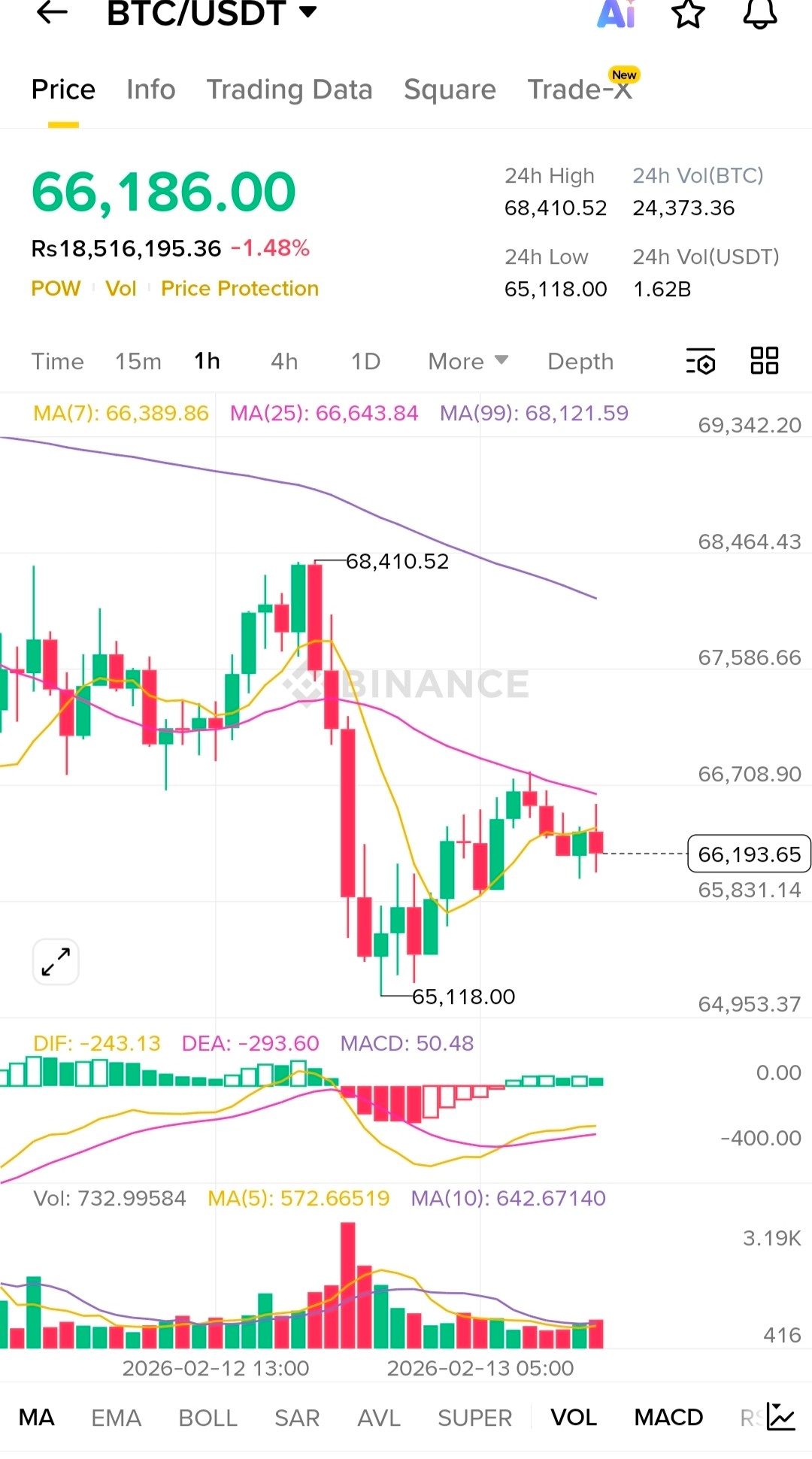The height and width of the screenshot is (1459, 812).
Task: Open indicator chart icon at bottom right
Action: point(780,1417)
